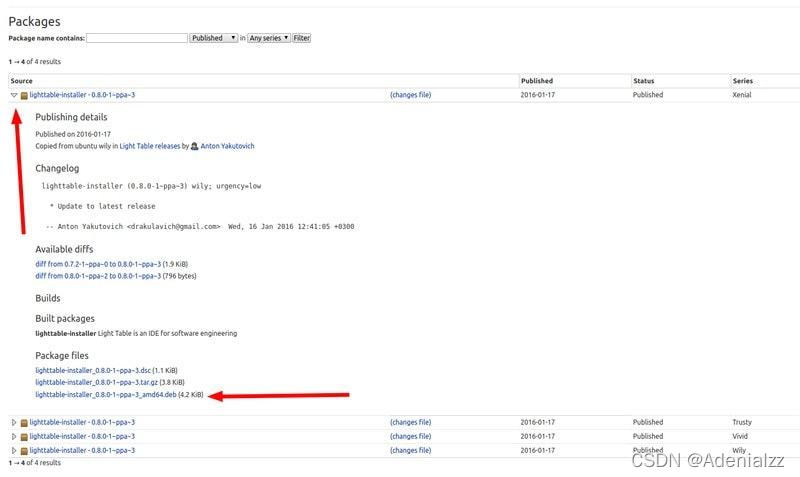Screen dimensions: 800x477
Task: Click the Changelog heading
Action: (57, 168)
